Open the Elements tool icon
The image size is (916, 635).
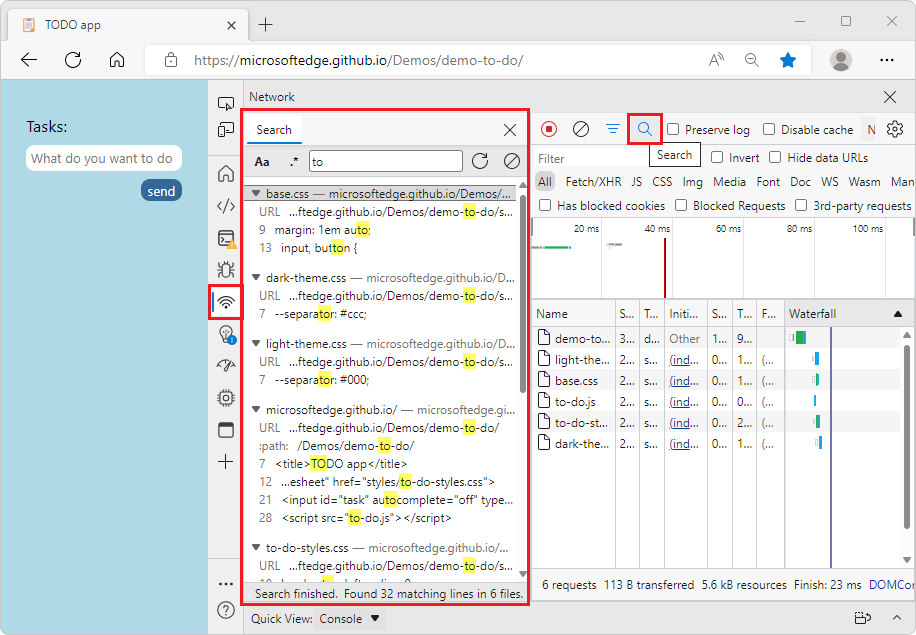[225, 206]
